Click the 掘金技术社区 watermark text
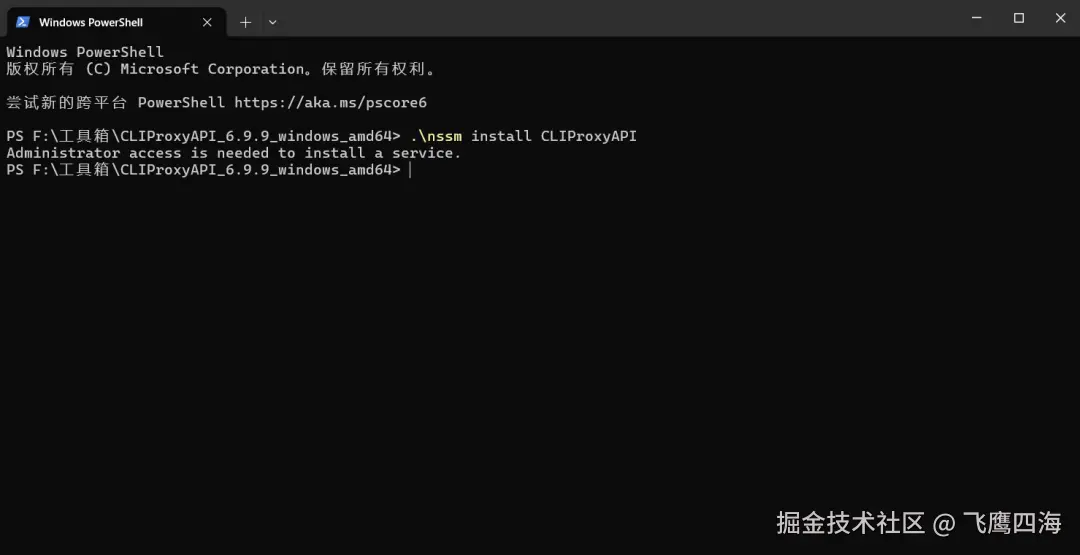 (x=850, y=523)
